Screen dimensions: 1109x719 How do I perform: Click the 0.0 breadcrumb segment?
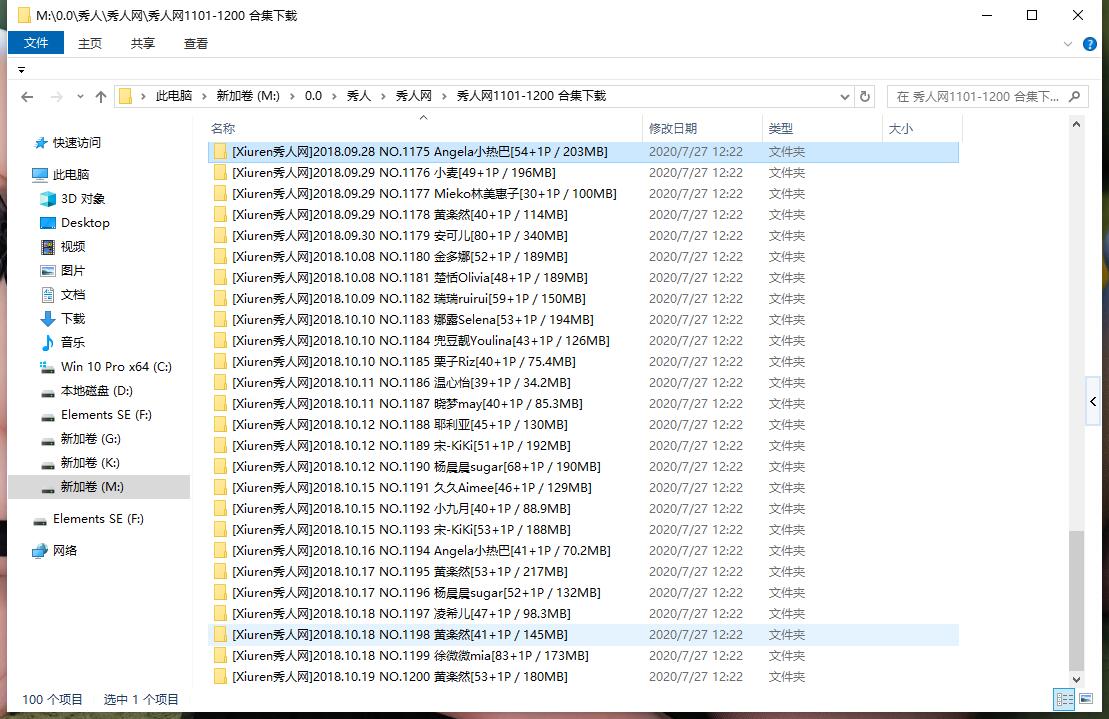coord(313,96)
